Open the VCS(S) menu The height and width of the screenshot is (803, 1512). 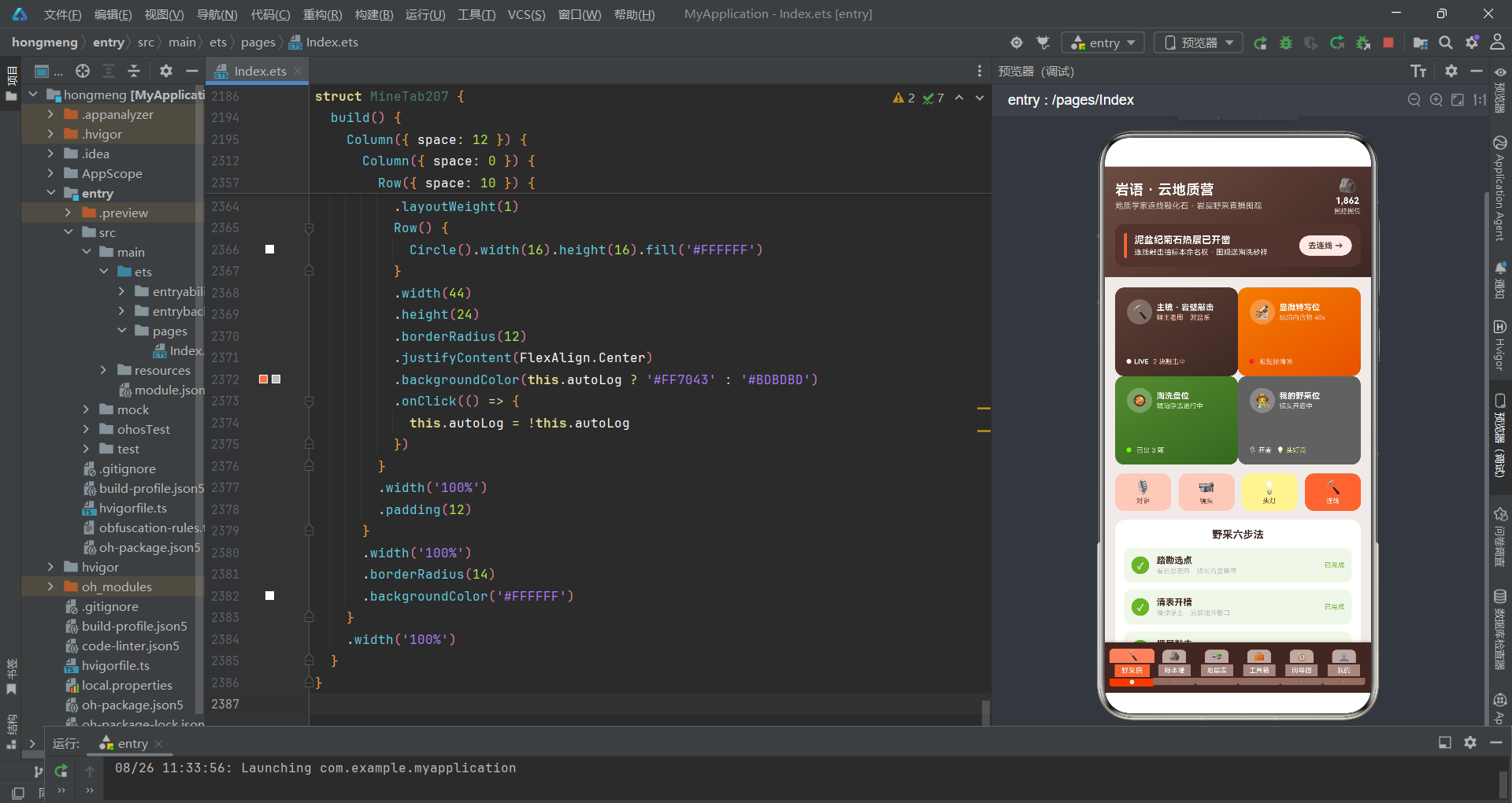click(526, 14)
